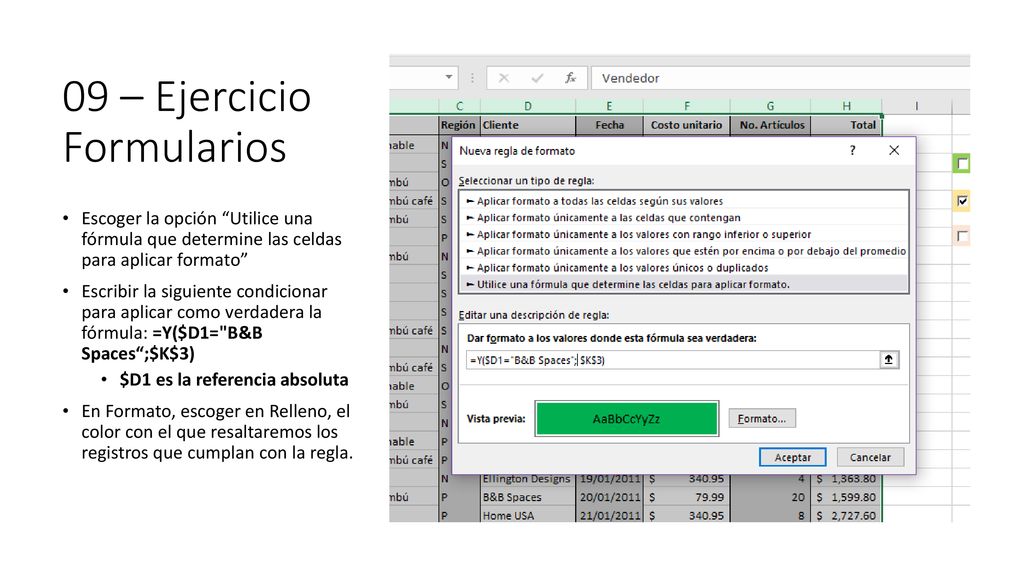Click the B&B Spaces client cell
Screen dimensions: 1024x576
click(x=528, y=497)
